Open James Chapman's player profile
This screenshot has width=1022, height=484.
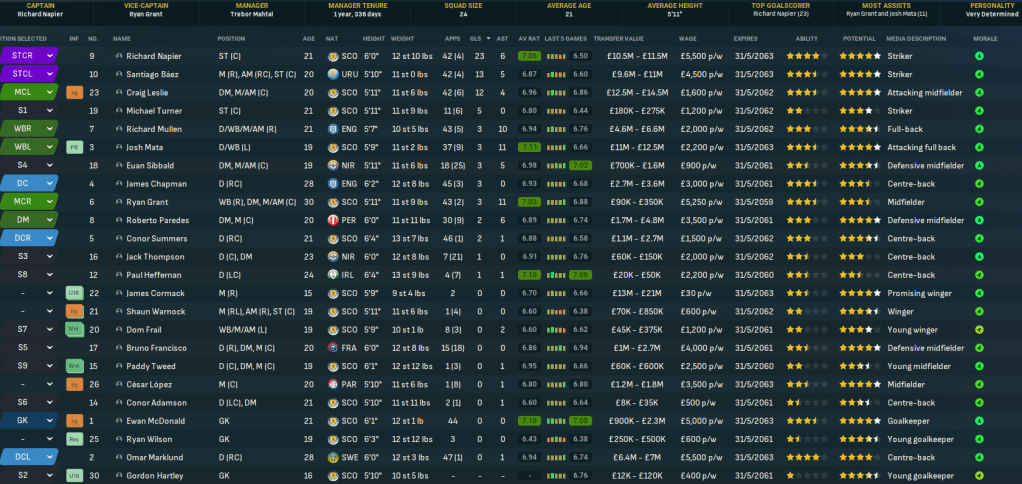click(155, 184)
